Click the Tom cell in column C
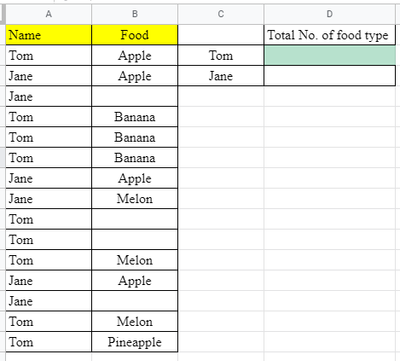The image size is (400, 361). point(221,55)
